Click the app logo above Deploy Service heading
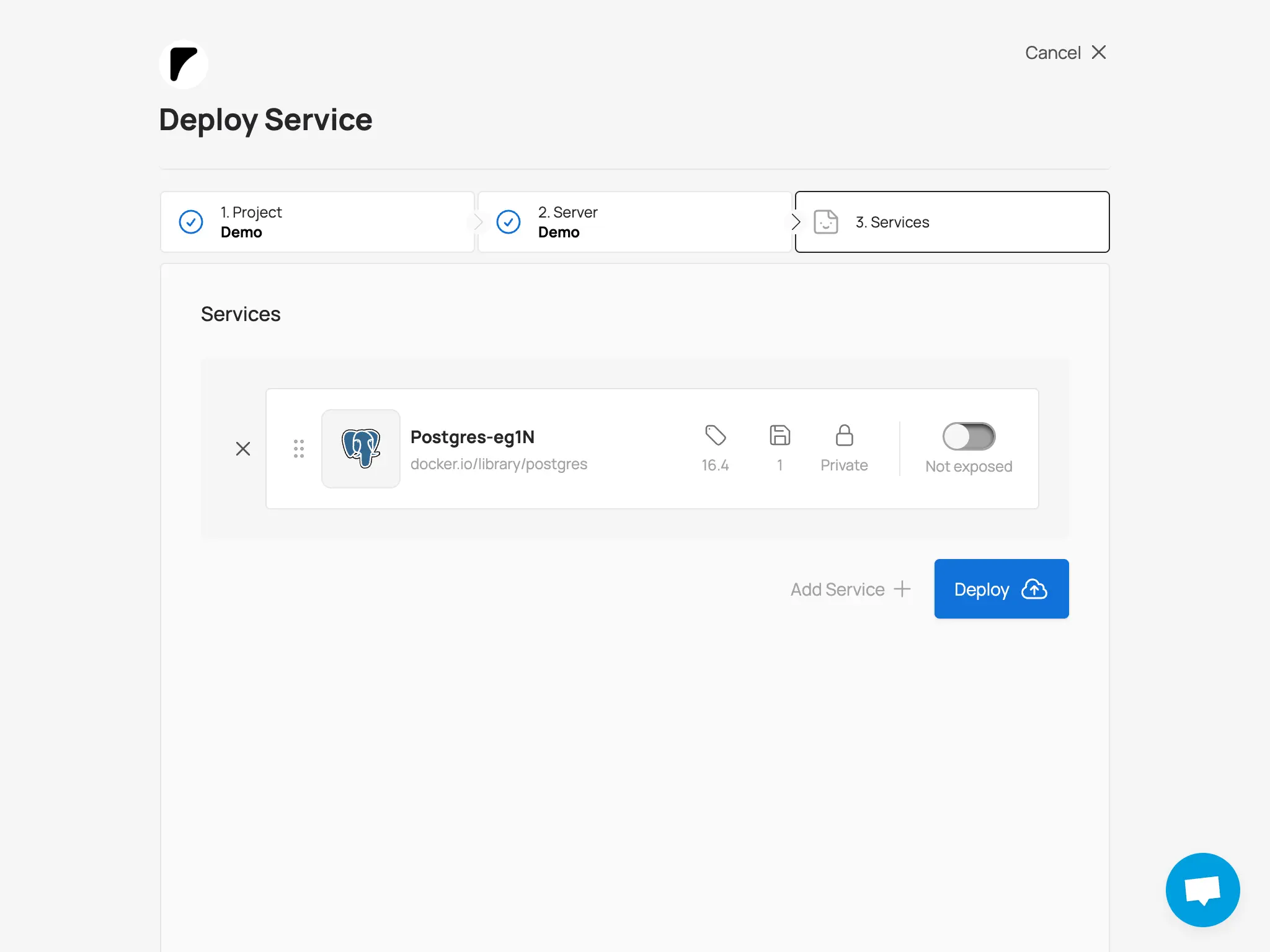The height and width of the screenshot is (952, 1270). point(183,64)
